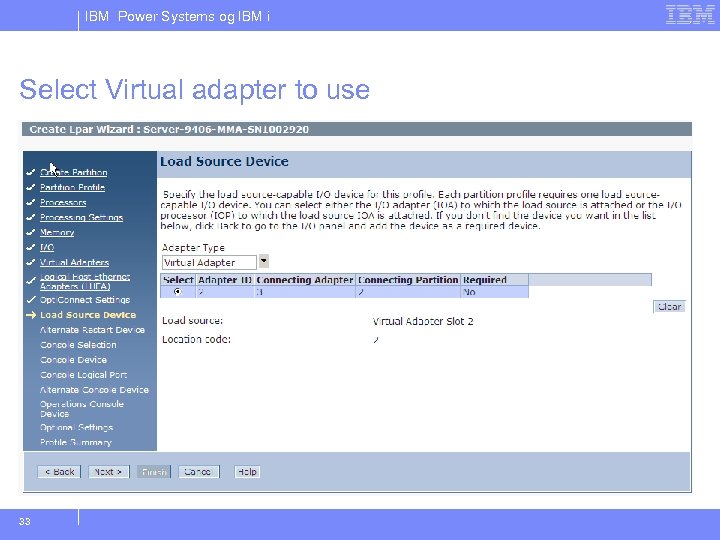This screenshot has height=540, width=720.
Task: Click the checkmark icon beside OptiConnect Settings
Action: tap(31, 300)
